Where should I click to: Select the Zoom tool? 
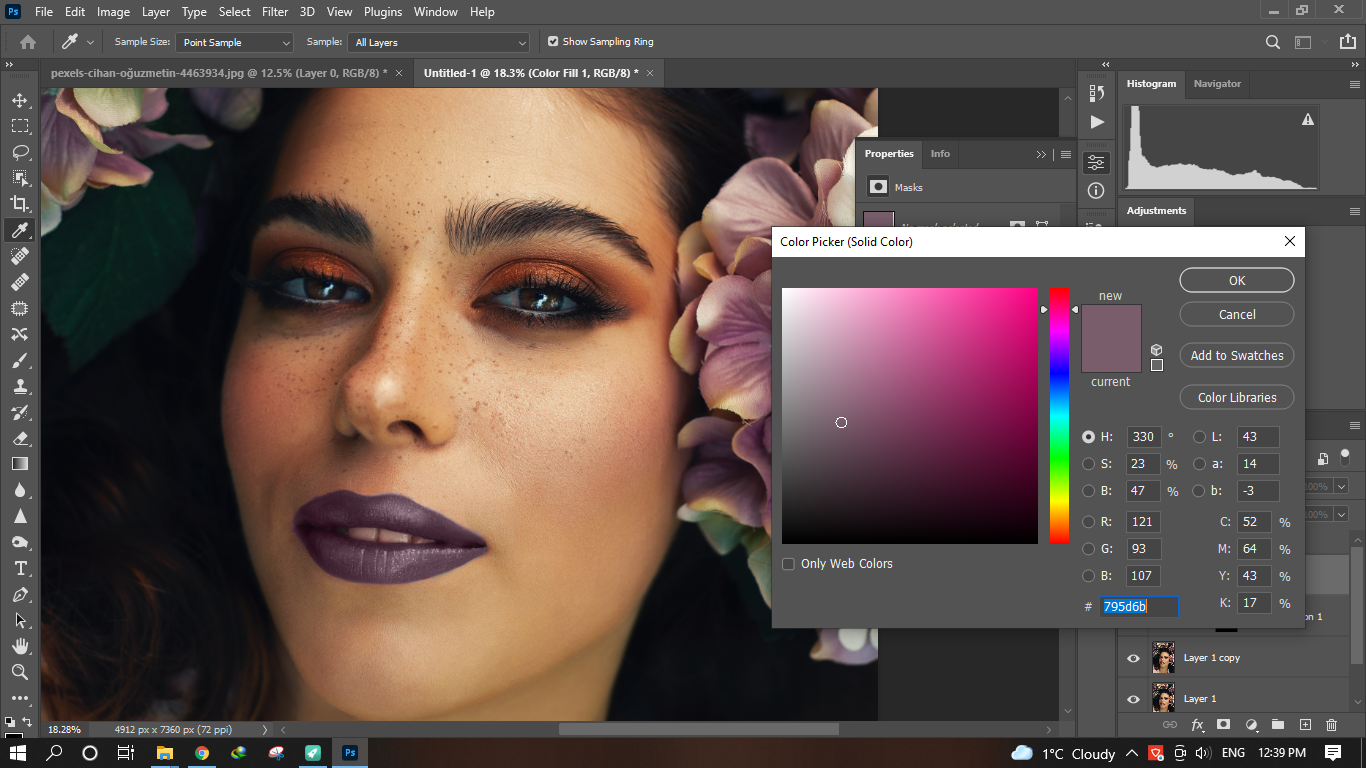[x=20, y=672]
